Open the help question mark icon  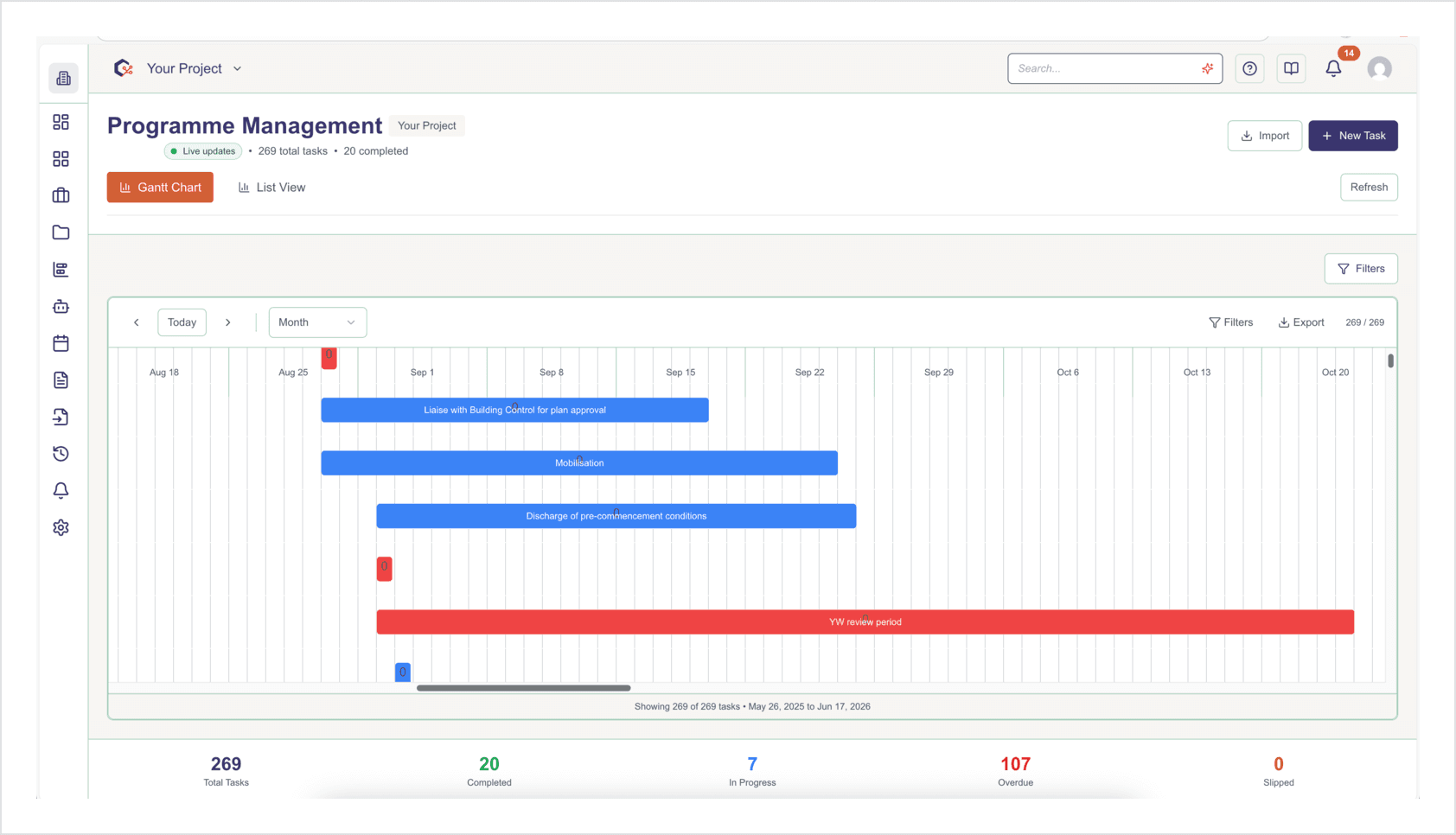pos(1249,68)
